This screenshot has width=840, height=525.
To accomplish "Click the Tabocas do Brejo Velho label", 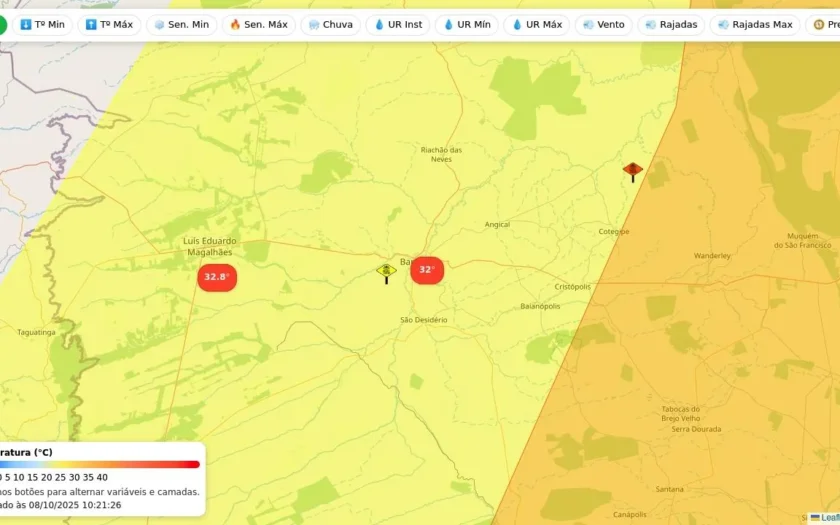I will click(680, 414).
